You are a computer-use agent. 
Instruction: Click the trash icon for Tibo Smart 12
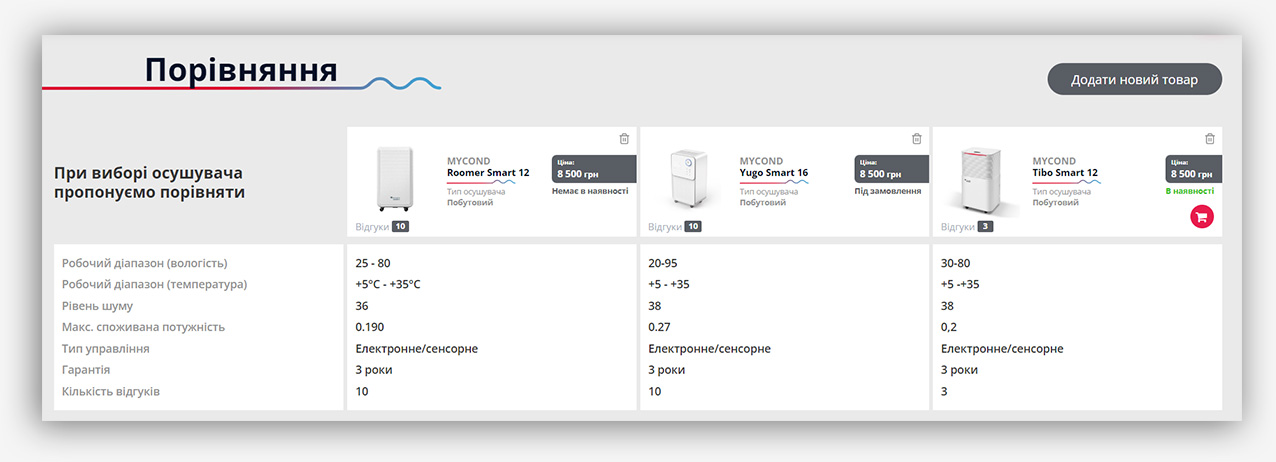(x=1210, y=139)
